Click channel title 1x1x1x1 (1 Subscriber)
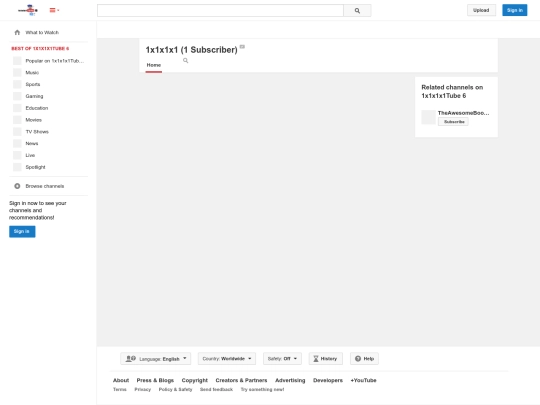This screenshot has width=540, height=405. pyautogui.click(x=191, y=50)
